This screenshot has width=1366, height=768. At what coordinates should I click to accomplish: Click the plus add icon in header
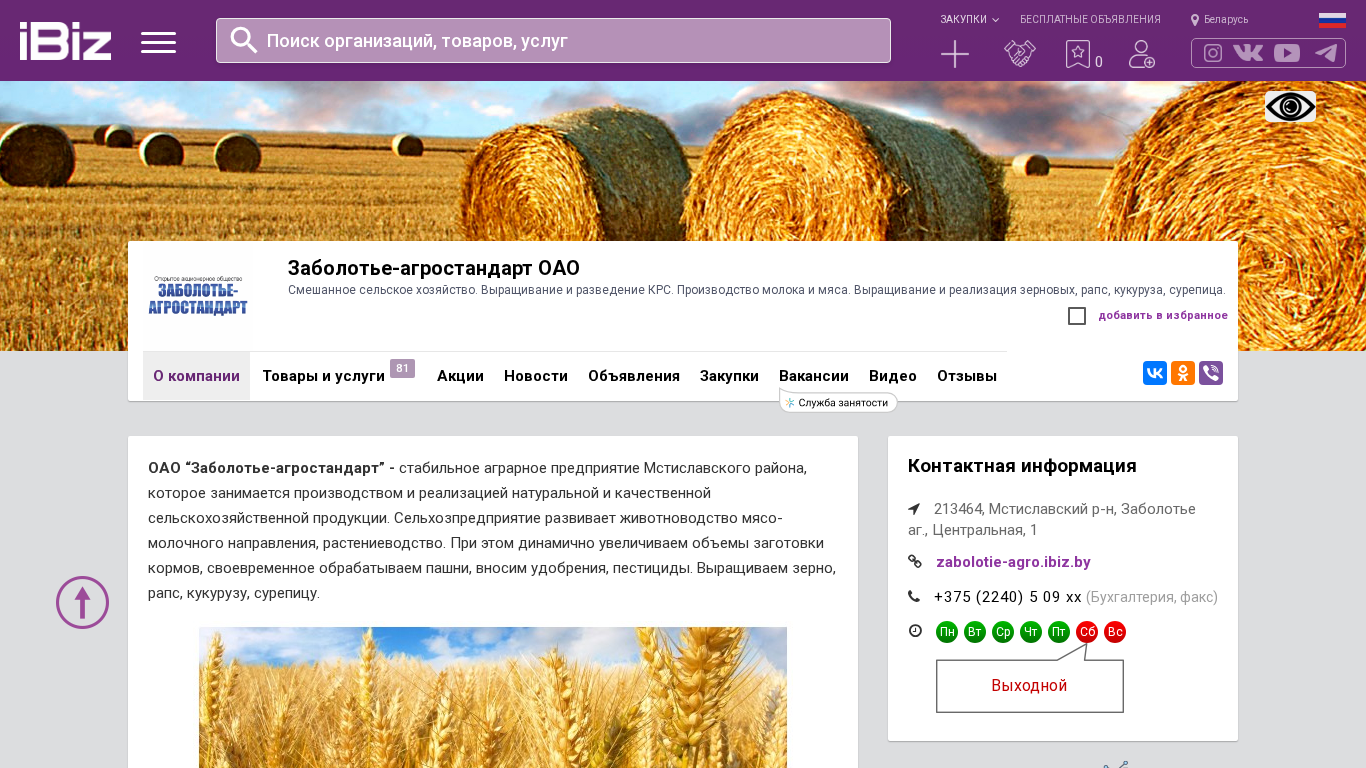(955, 54)
